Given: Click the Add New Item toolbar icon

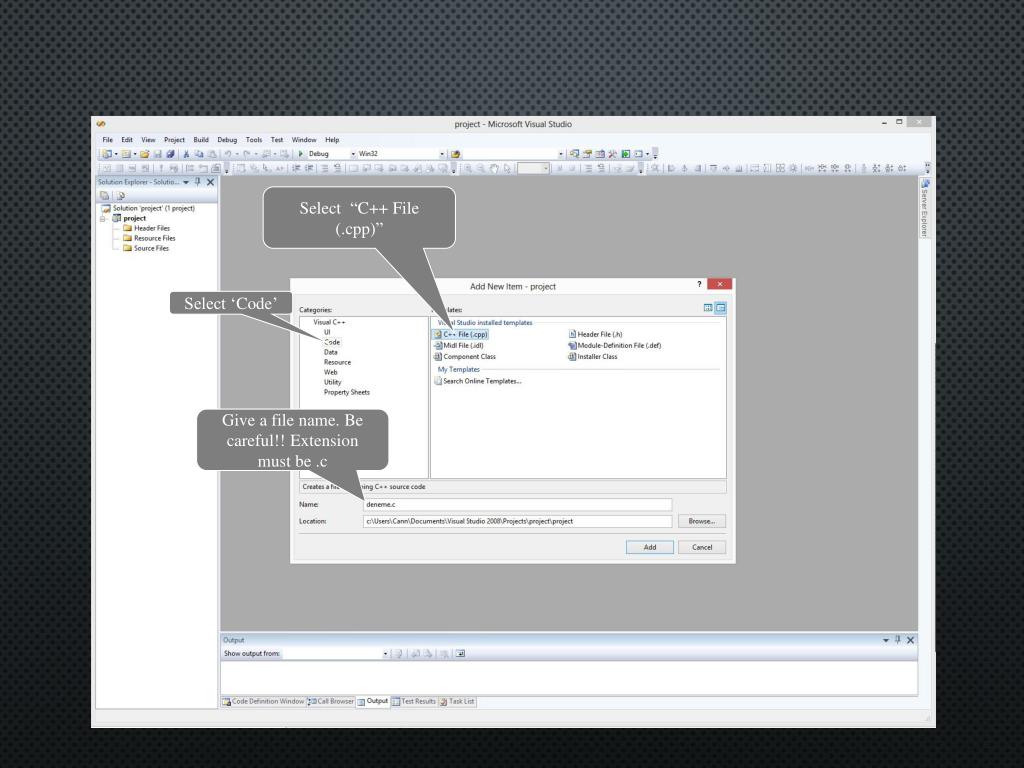Looking at the screenshot, I should (126, 154).
